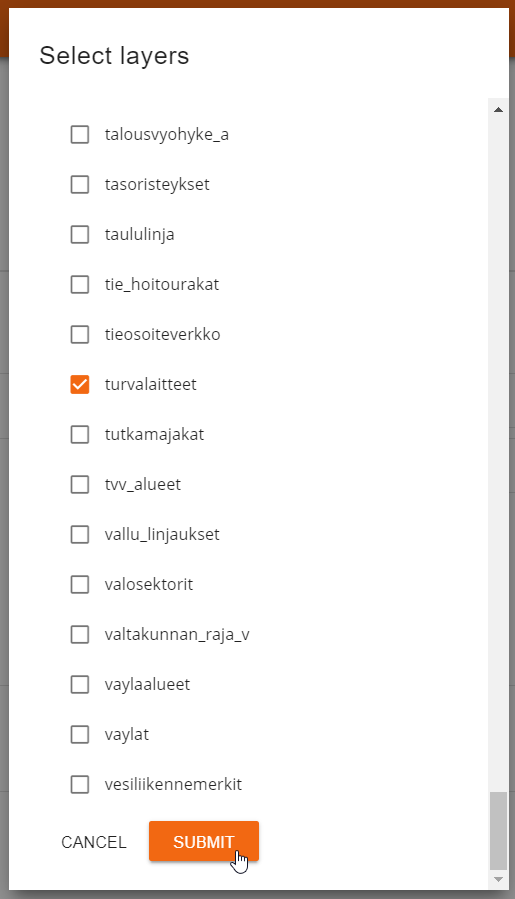Check the talousvyohyke_a layer checkbox
This screenshot has height=899, width=515.
point(80,135)
